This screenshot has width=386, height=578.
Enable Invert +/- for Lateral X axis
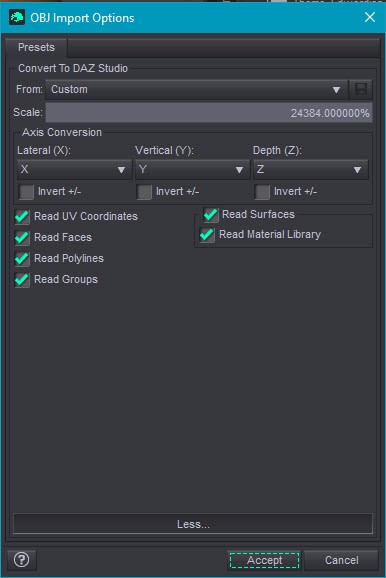pos(26,192)
